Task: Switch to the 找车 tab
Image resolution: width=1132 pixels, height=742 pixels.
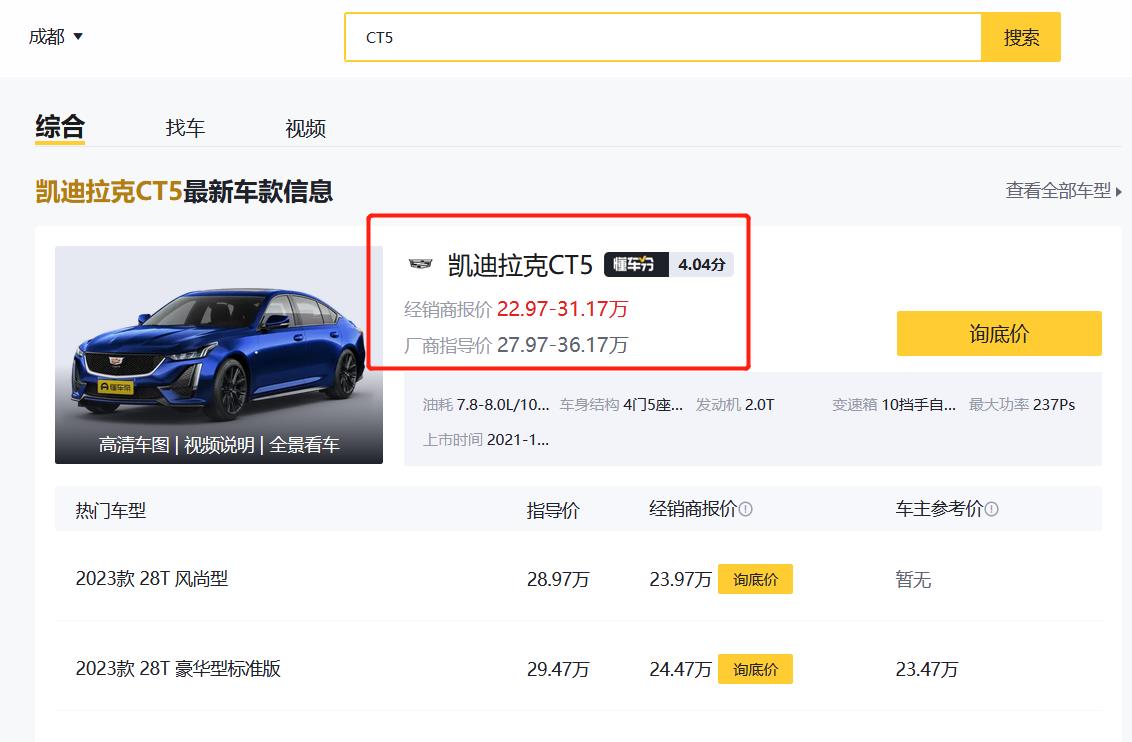Action: coord(185,127)
